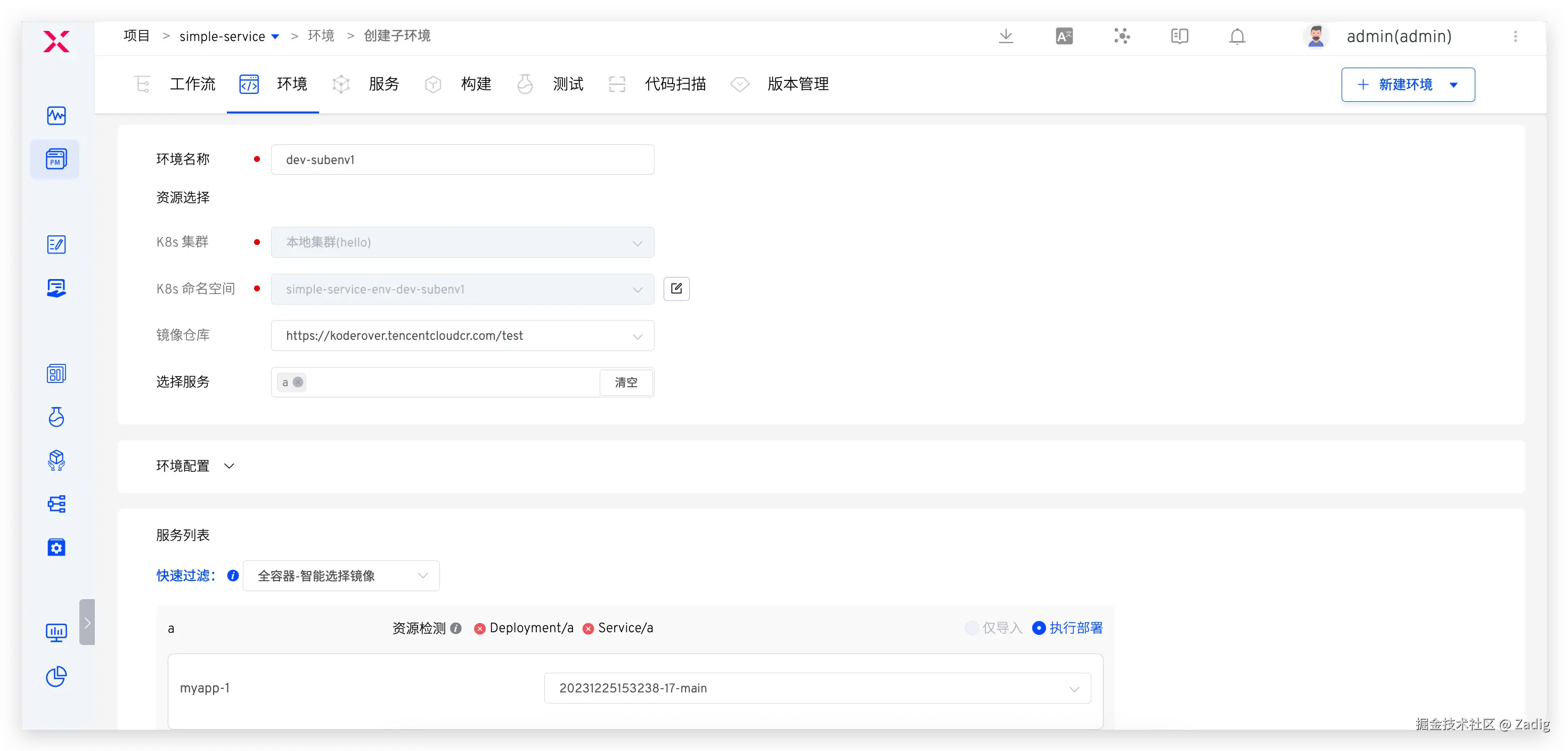The height and width of the screenshot is (751, 1568).
Task: Click the 创建子环境 breadcrumb text
Action: point(397,36)
